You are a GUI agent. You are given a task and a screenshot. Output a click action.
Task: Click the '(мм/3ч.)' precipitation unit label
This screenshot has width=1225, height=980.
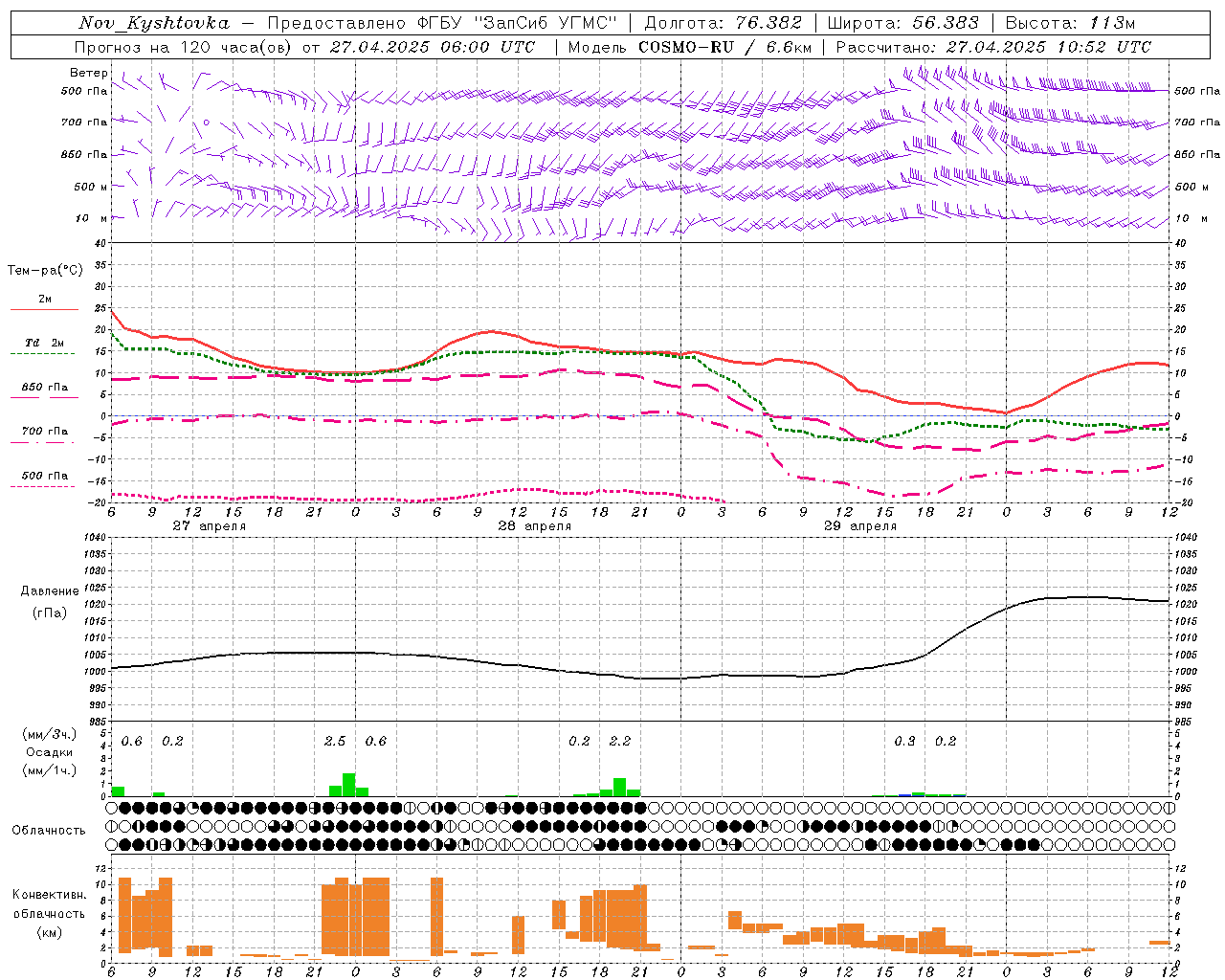[50, 734]
